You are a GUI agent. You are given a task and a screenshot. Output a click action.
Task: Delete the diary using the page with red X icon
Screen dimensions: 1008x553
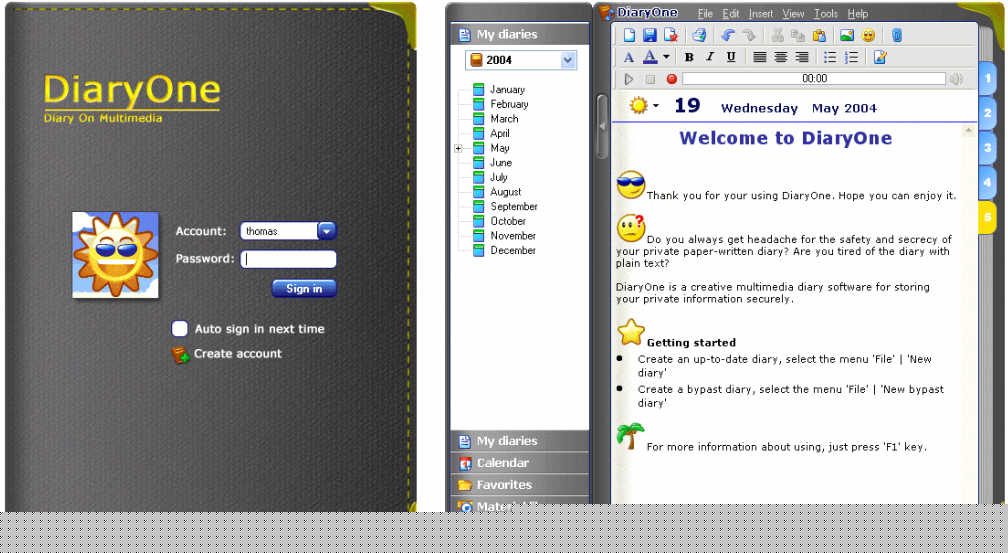(670, 35)
